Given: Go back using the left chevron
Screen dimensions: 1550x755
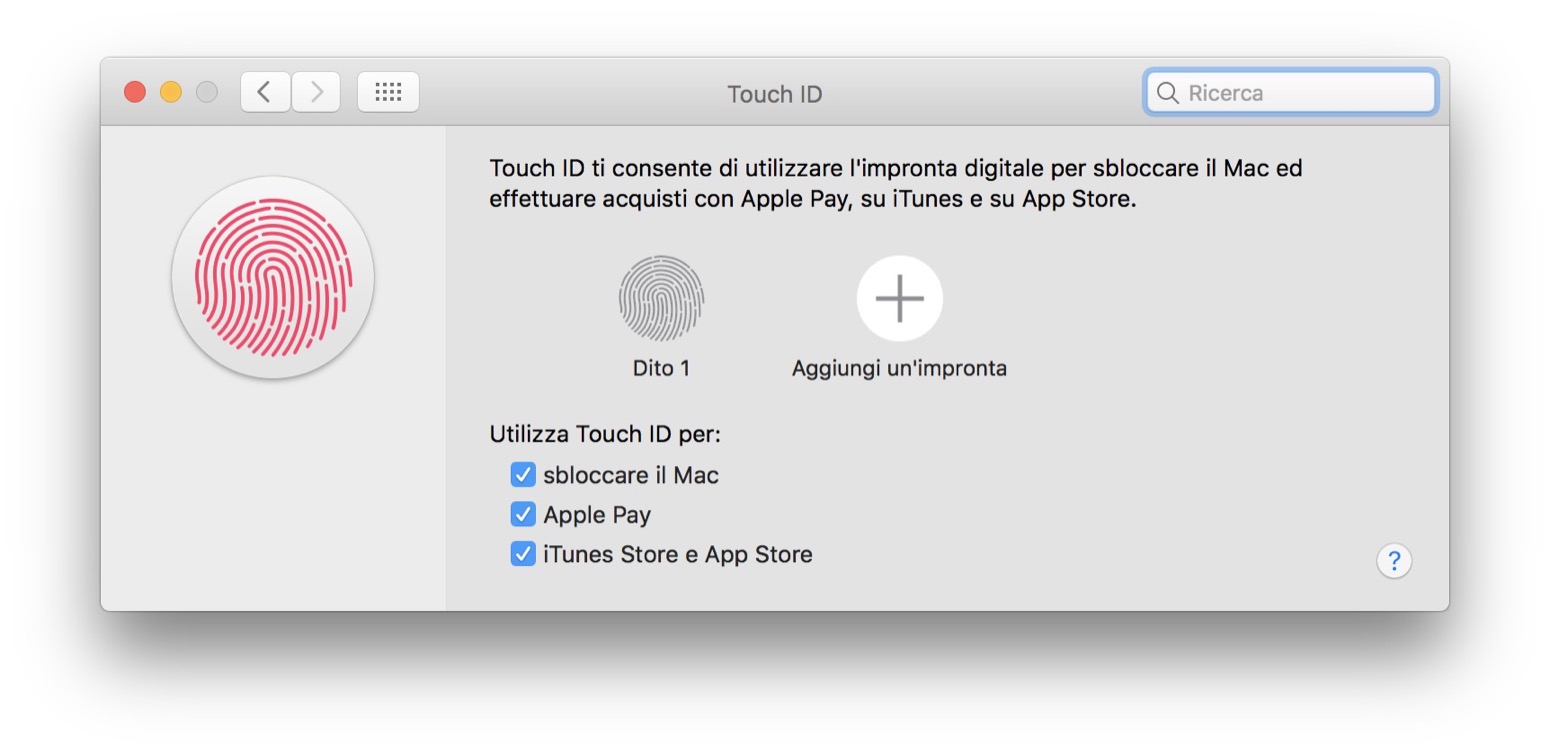Looking at the screenshot, I should (x=265, y=93).
